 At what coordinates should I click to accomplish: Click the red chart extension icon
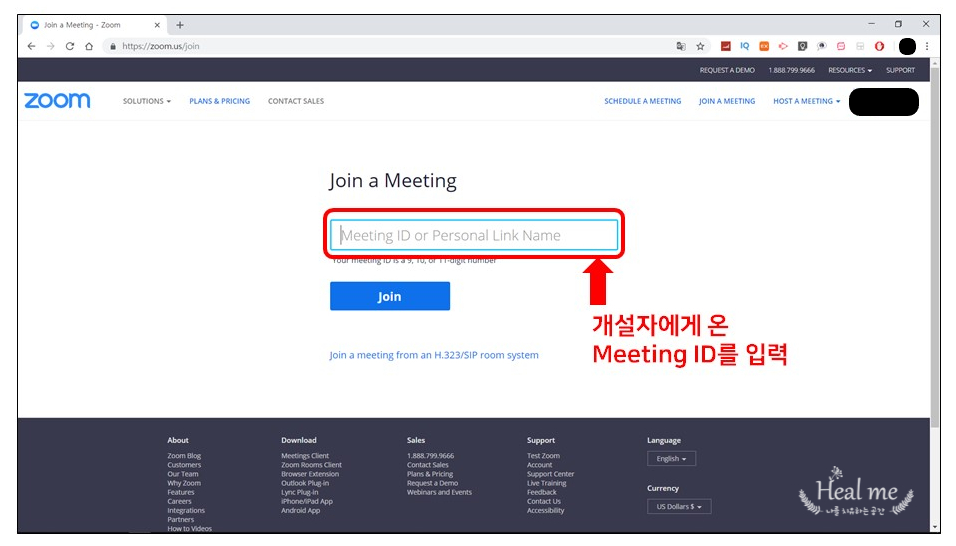point(726,46)
